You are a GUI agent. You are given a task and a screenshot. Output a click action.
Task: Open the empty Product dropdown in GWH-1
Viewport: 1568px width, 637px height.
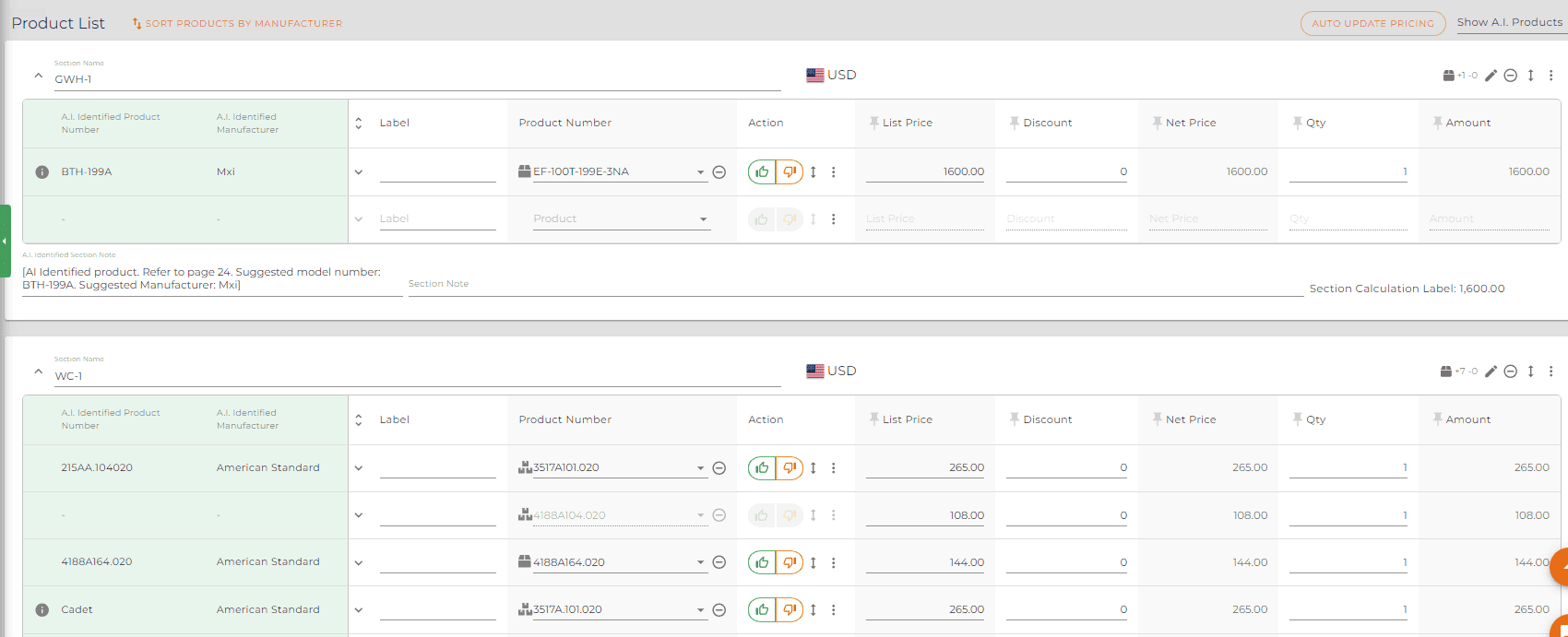coord(703,219)
